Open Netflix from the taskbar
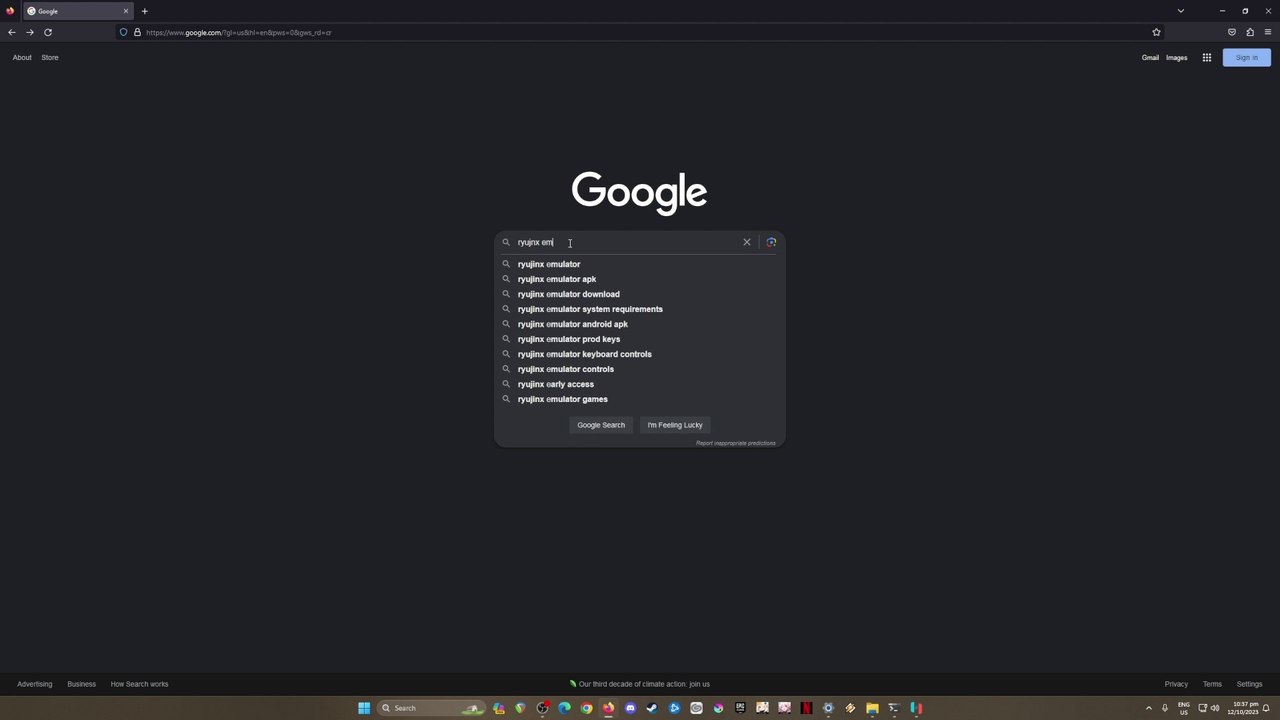 [806, 708]
